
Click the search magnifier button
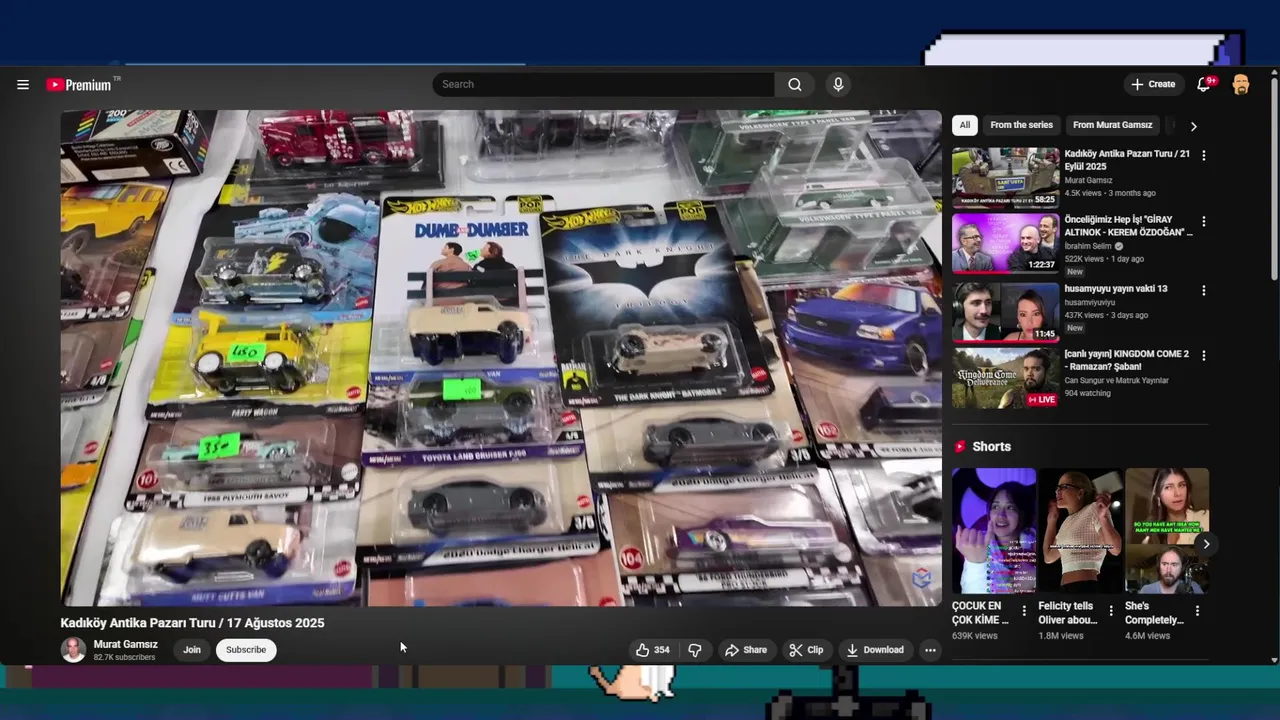tap(795, 85)
